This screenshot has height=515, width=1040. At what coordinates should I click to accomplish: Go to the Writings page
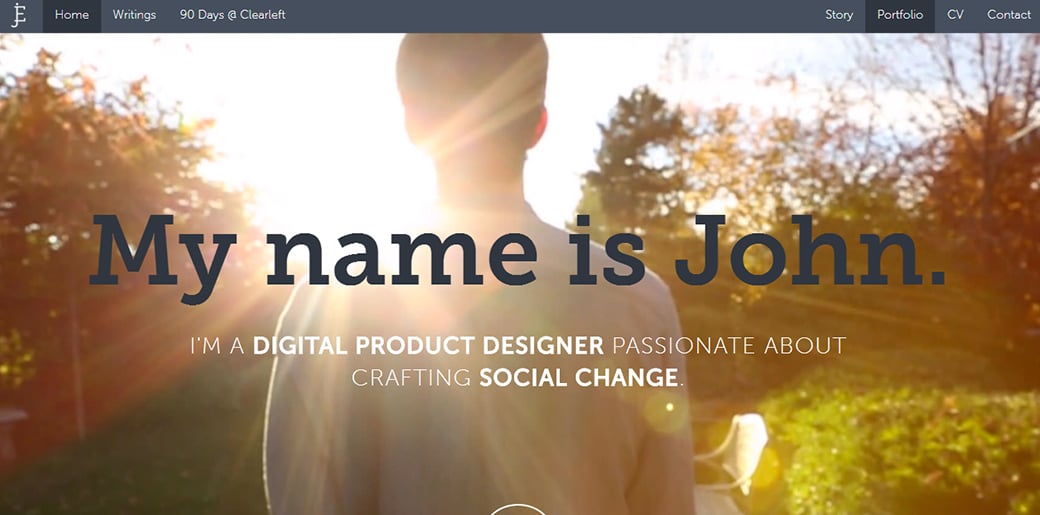tap(134, 15)
